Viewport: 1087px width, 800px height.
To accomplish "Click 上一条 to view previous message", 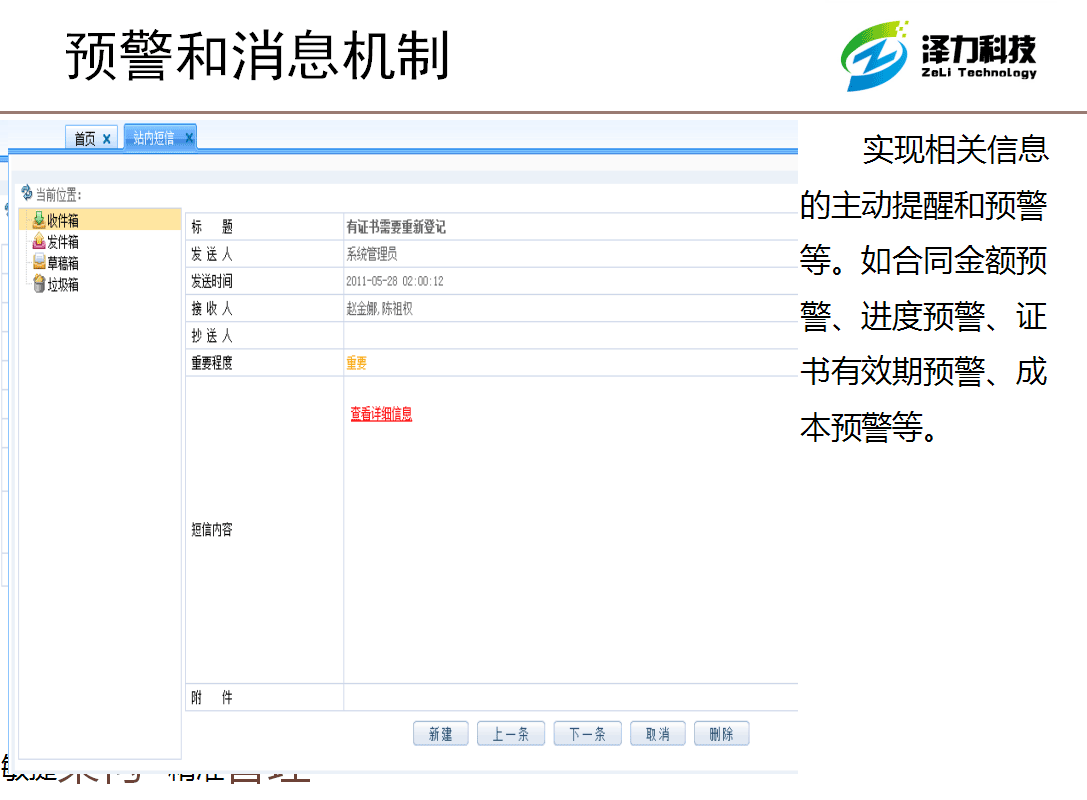I will click(x=511, y=733).
